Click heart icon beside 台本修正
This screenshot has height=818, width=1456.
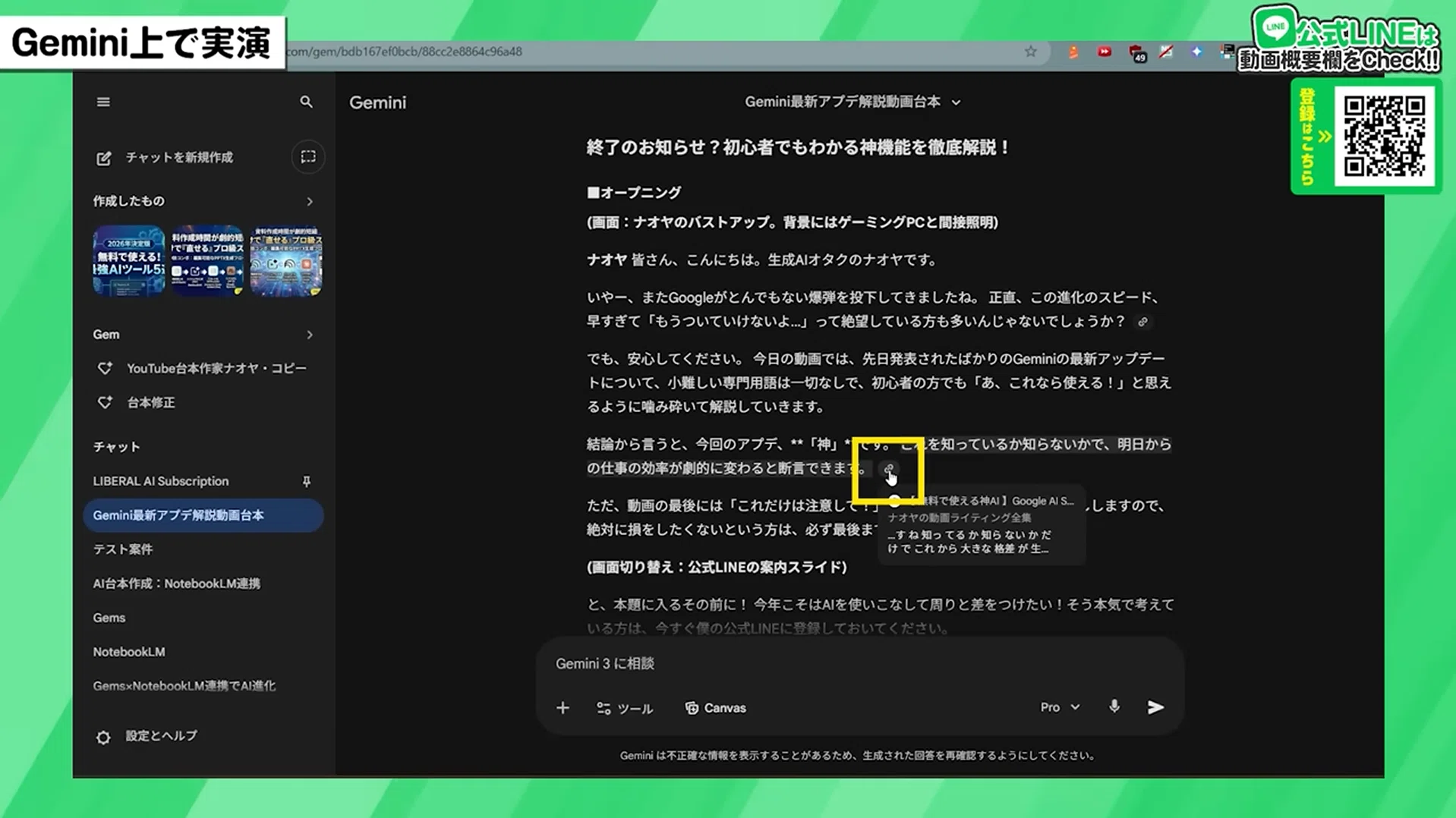105,403
